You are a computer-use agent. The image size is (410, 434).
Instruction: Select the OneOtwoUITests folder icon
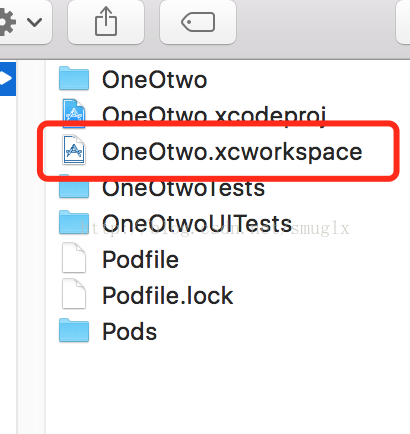(x=74, y=222)
